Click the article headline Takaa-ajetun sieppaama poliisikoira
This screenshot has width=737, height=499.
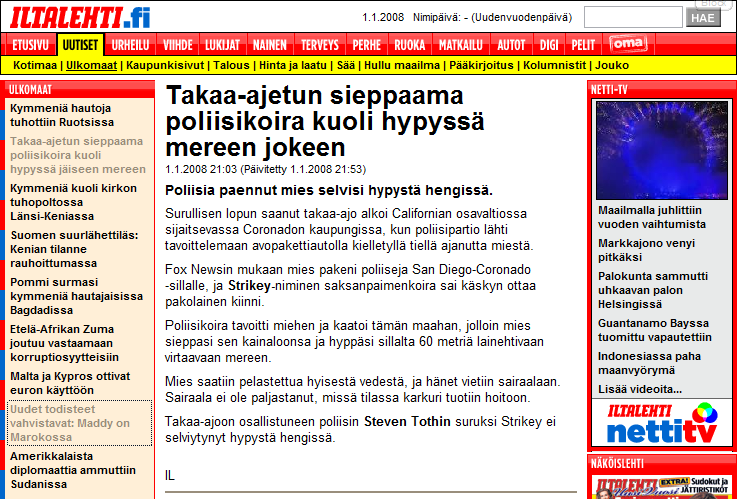(x=325, y=122)
